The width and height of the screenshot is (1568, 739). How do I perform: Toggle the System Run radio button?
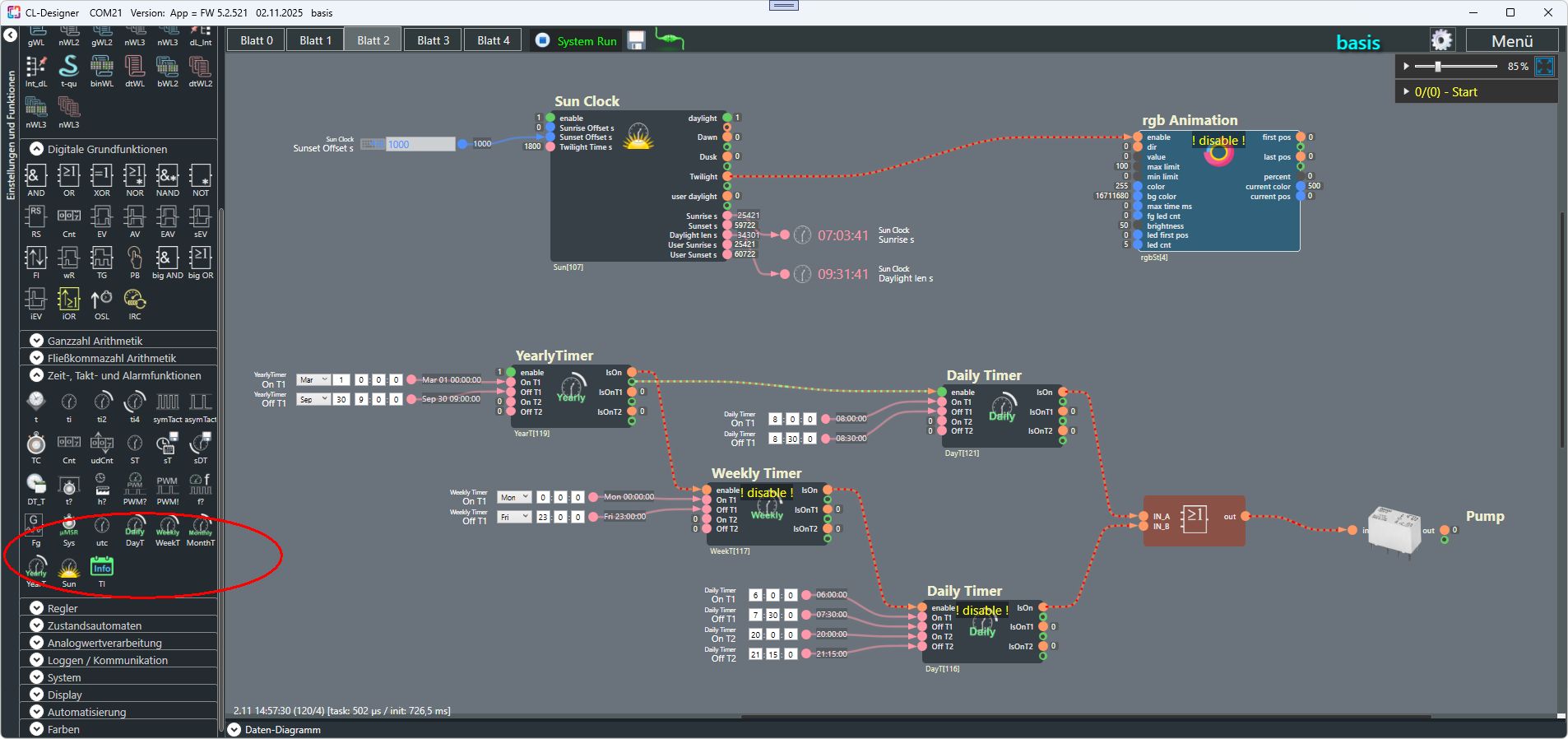point(543,40)
